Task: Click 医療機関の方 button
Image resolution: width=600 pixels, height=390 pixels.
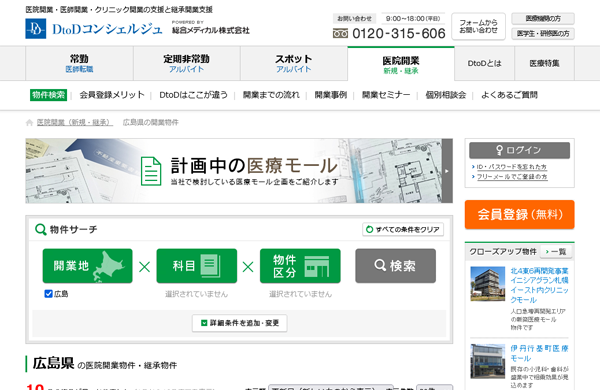Action: 543,19
